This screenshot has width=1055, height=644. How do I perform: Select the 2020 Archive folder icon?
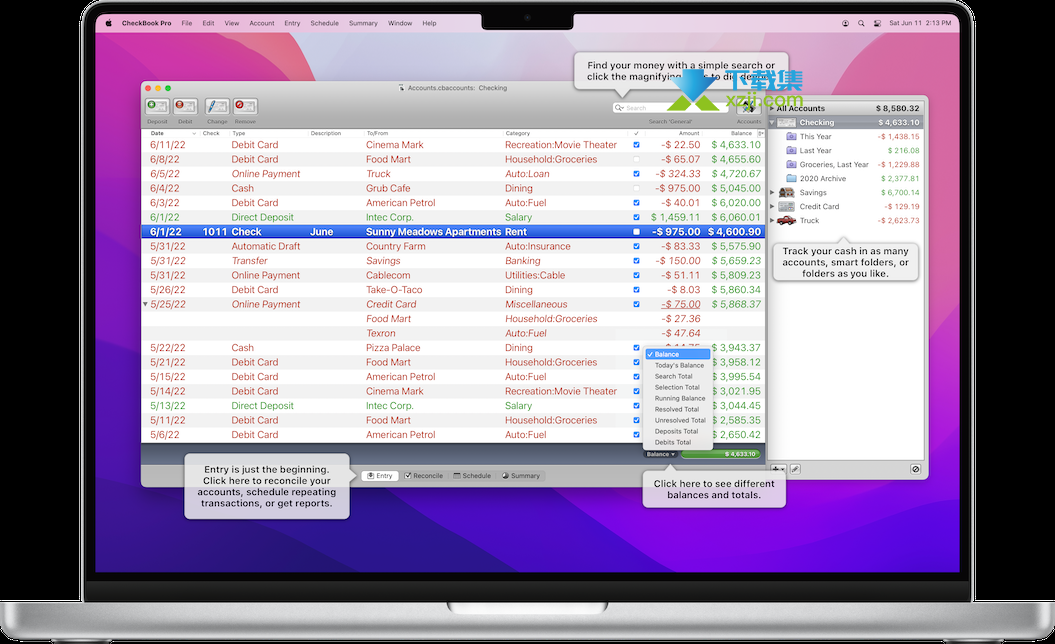coord(791,178)
